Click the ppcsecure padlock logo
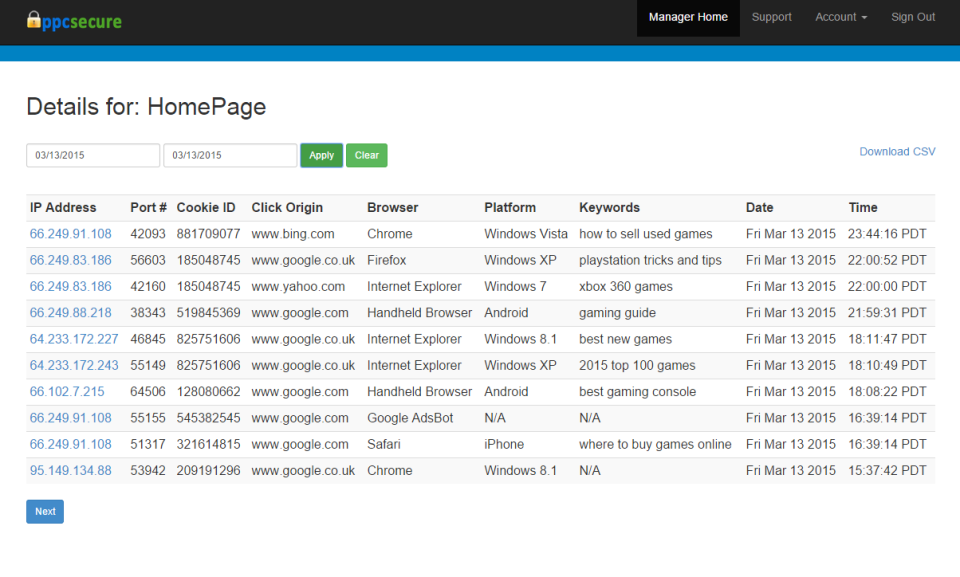 (x=34, y=20)
